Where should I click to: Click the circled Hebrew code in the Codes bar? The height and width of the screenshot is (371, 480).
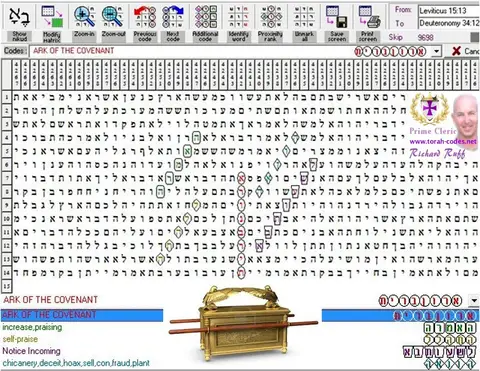390,52
